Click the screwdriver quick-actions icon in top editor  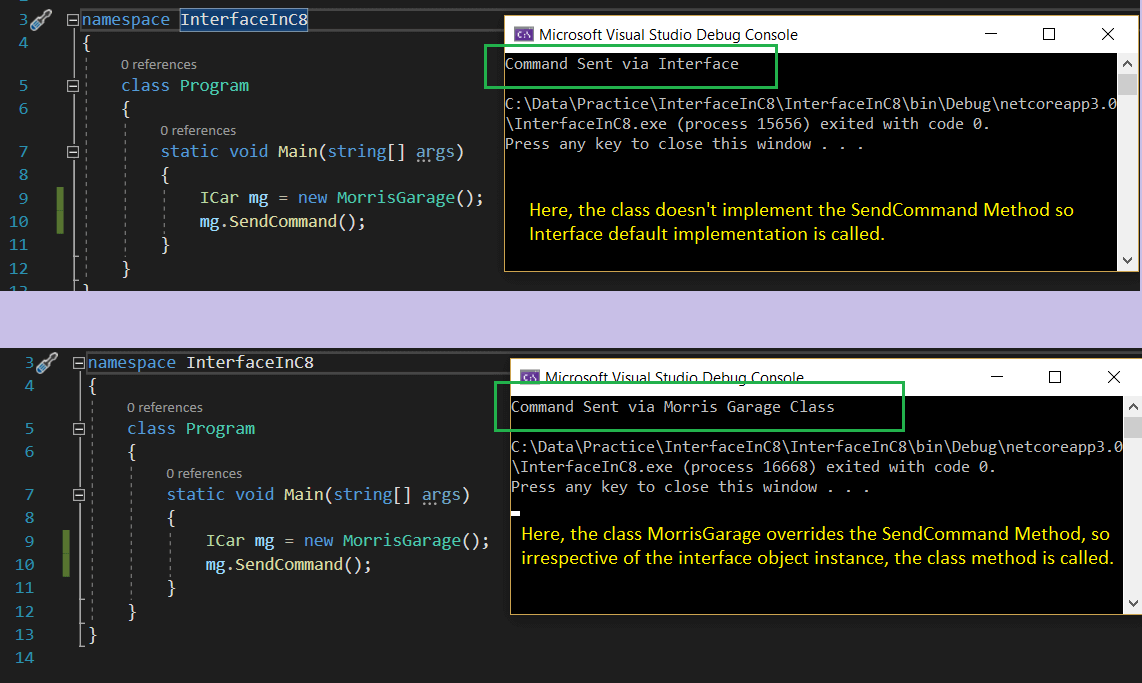41,20
